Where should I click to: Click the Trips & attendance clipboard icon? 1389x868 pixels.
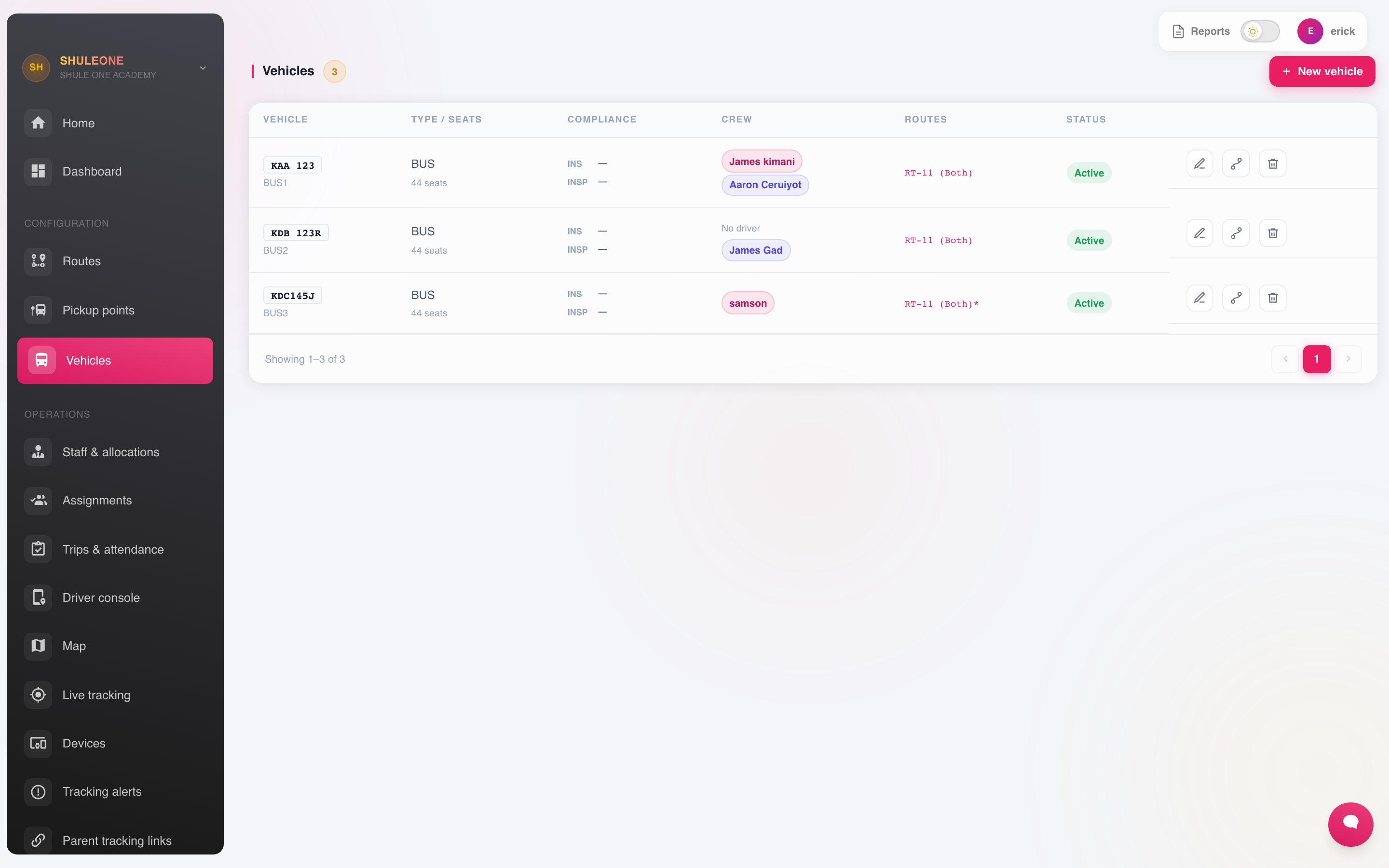(38, 549)
